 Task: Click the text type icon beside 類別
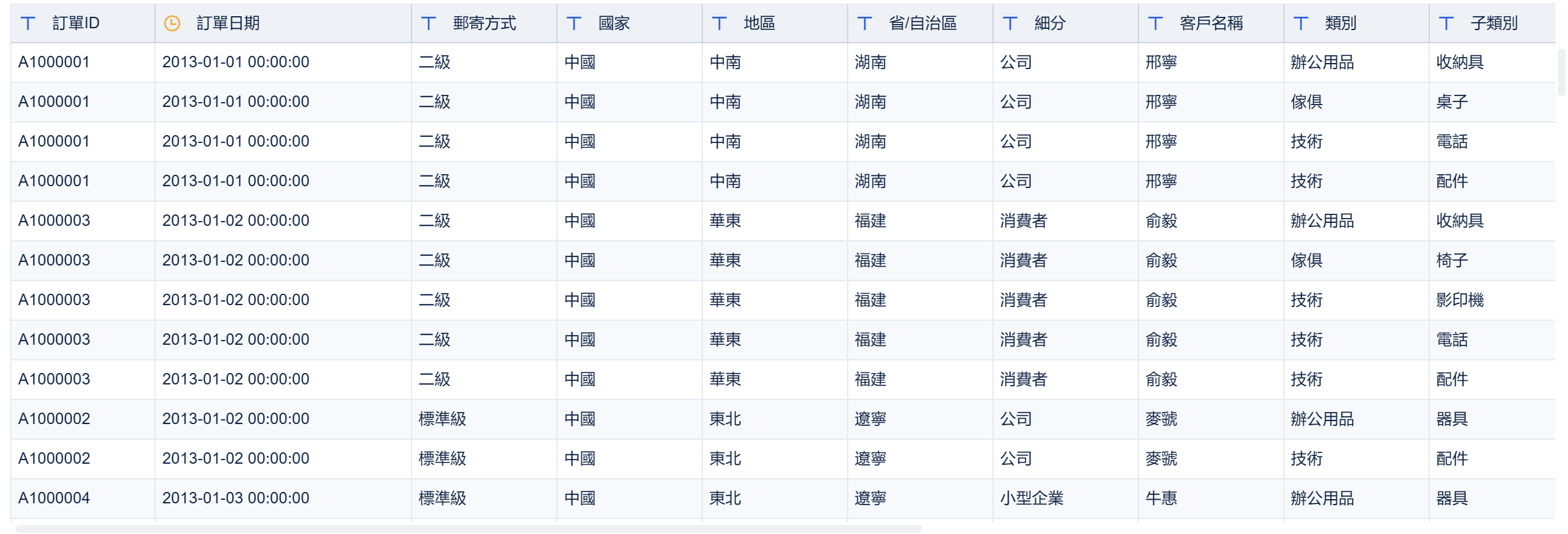pyautogui.click(x=1301, y=24)
